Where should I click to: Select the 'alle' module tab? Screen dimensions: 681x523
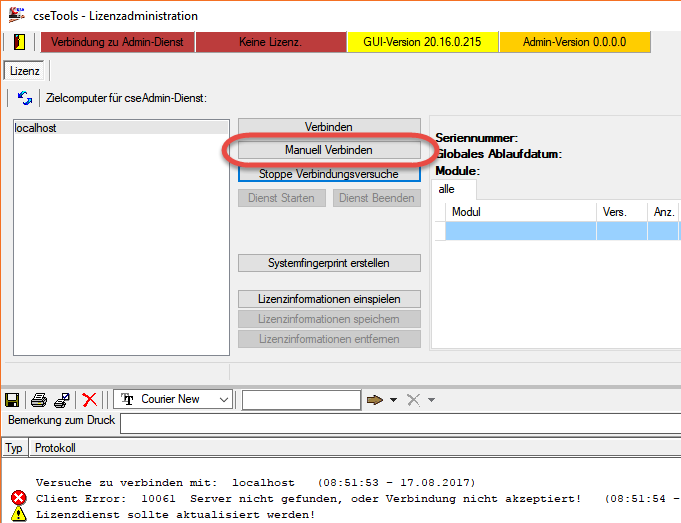[x=447, y=189]
